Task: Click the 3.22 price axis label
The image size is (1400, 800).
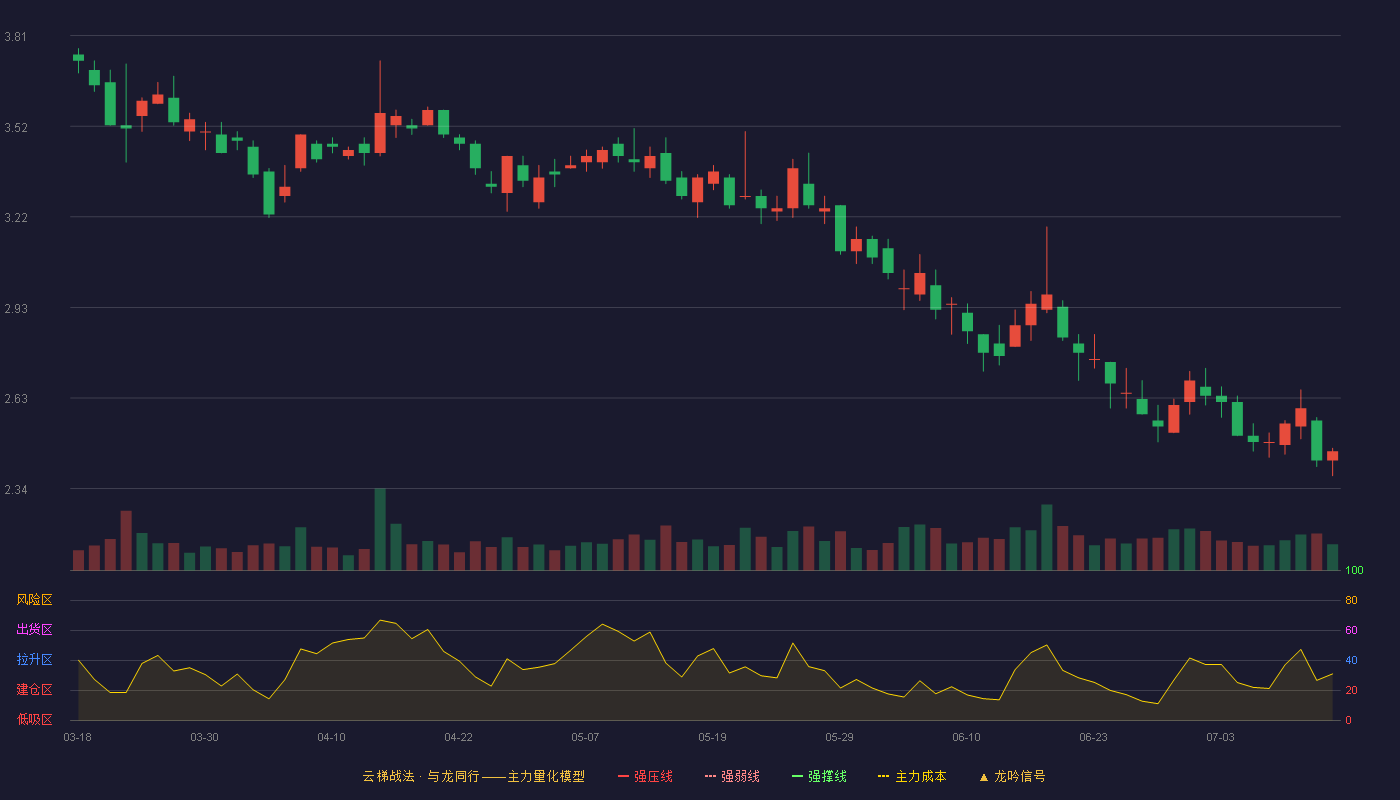Action: (15, 218)
